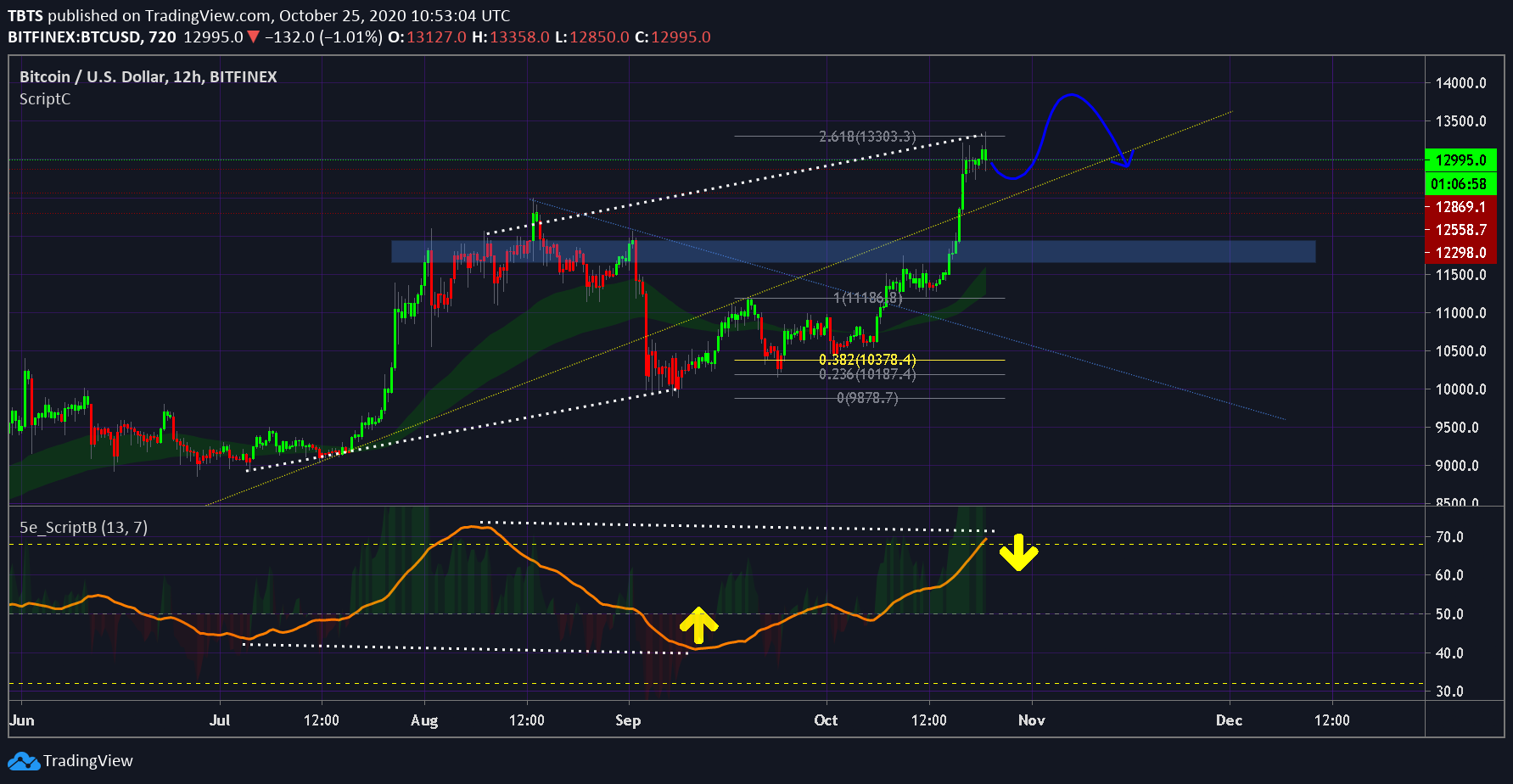Click the Dec label on time axis
Viewport: 1513px width, 784px height.
coord(1229,720)
